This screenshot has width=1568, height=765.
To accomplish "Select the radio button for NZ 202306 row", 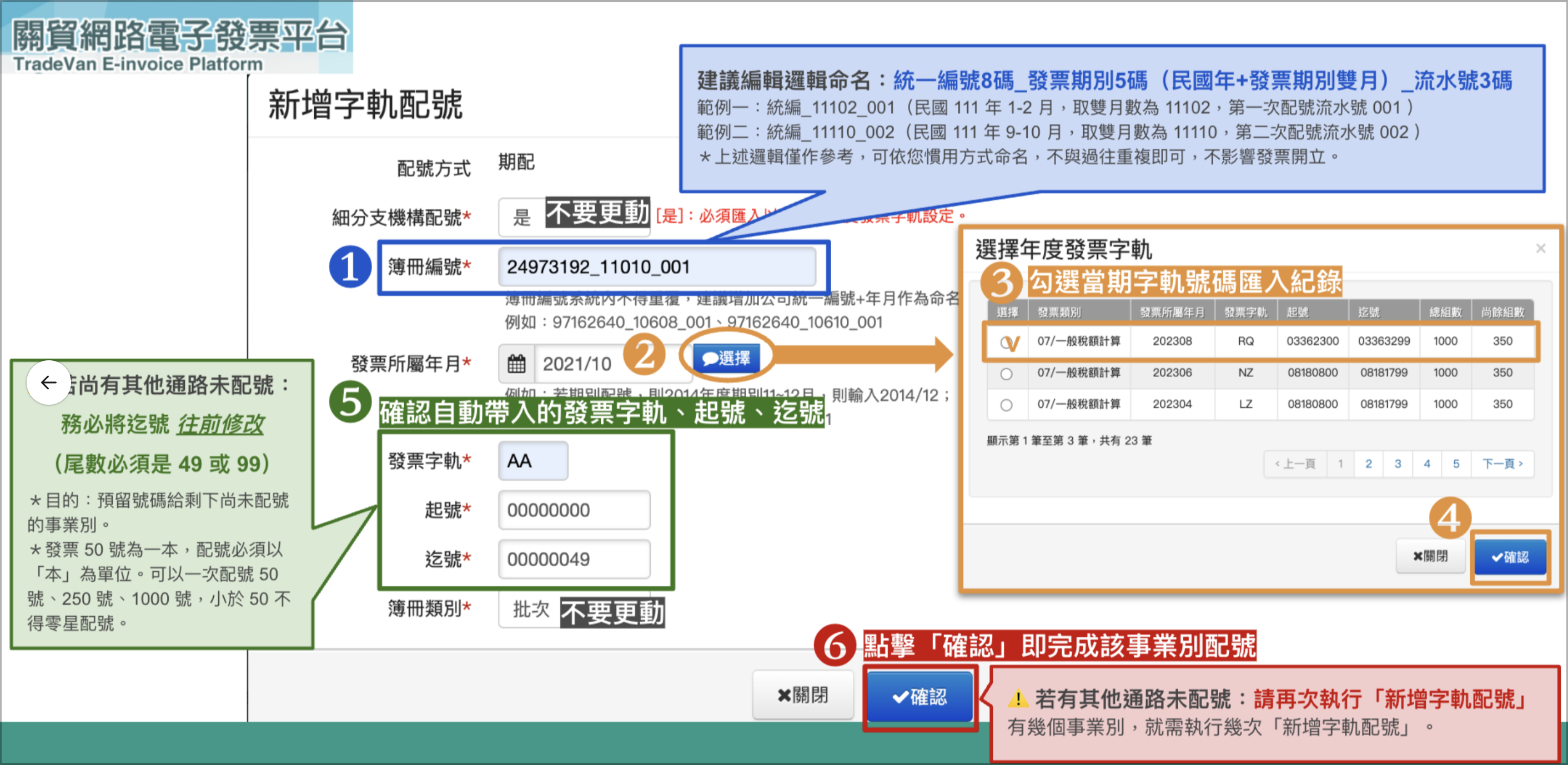I will coord(1006,374).
